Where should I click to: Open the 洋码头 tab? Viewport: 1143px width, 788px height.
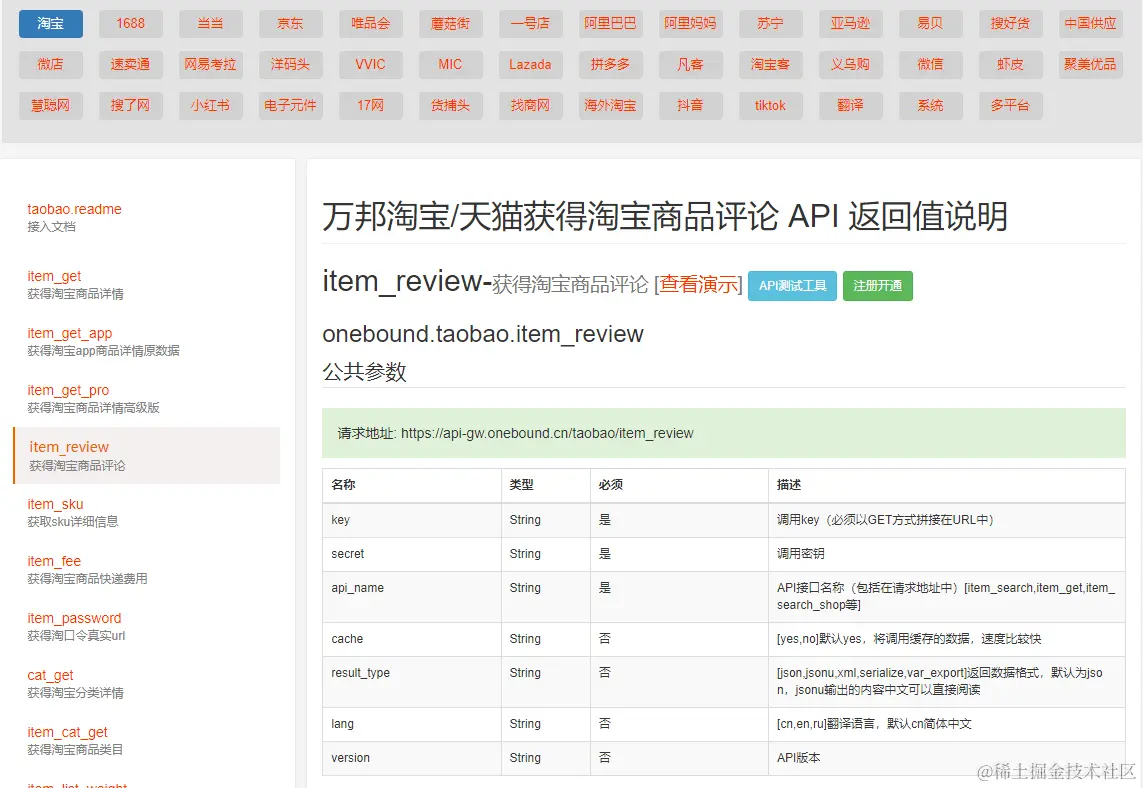(x=290, y=64)
